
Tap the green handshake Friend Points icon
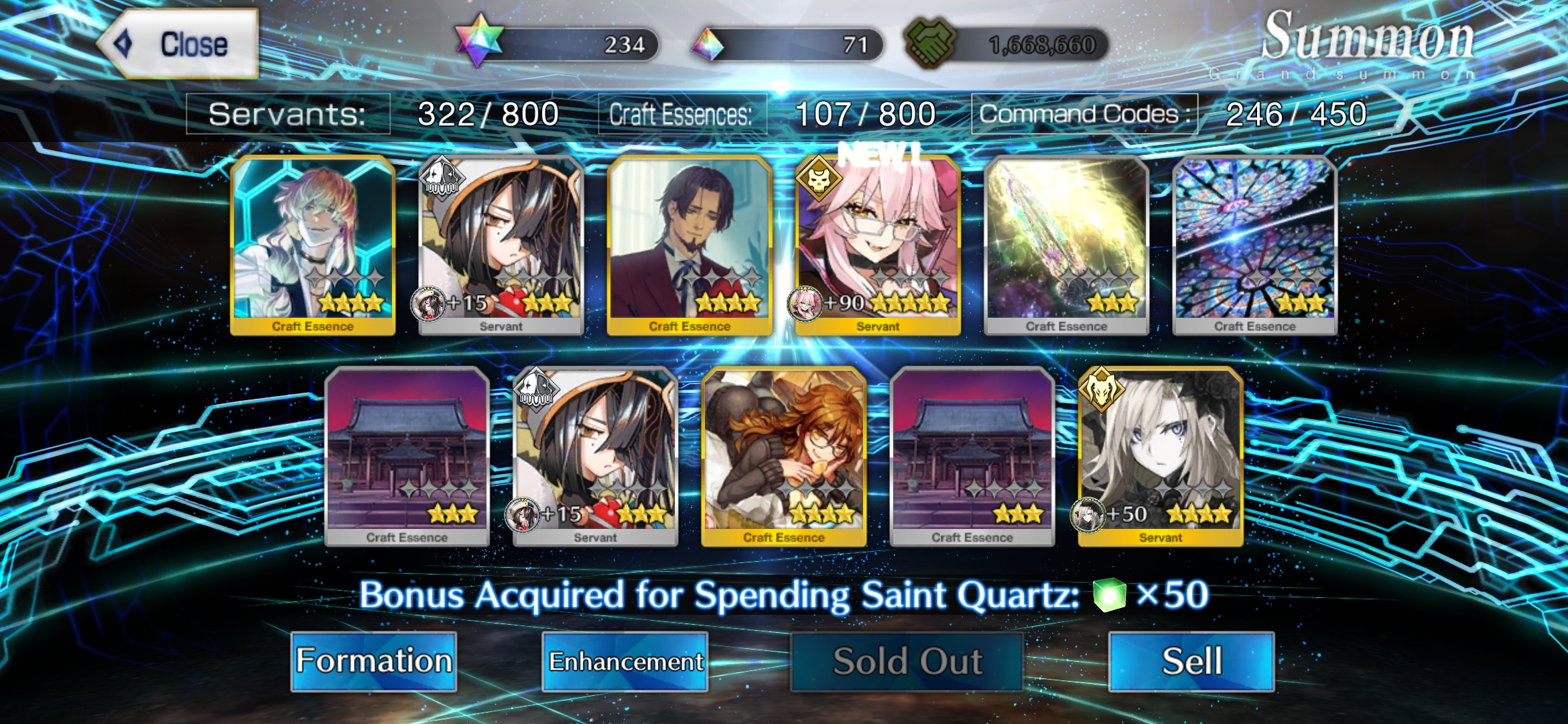pyautogui.click(x=931, y=43)
